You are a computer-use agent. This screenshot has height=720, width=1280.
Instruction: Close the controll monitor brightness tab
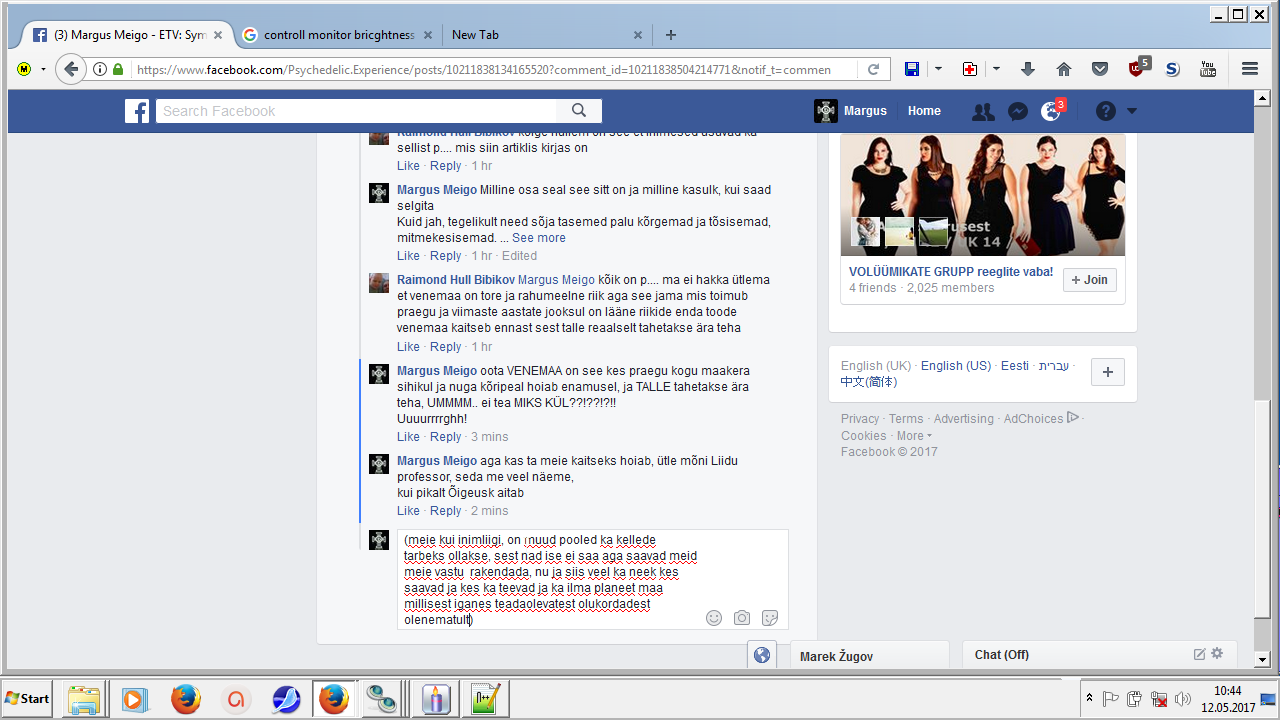(x=428, y=35)
